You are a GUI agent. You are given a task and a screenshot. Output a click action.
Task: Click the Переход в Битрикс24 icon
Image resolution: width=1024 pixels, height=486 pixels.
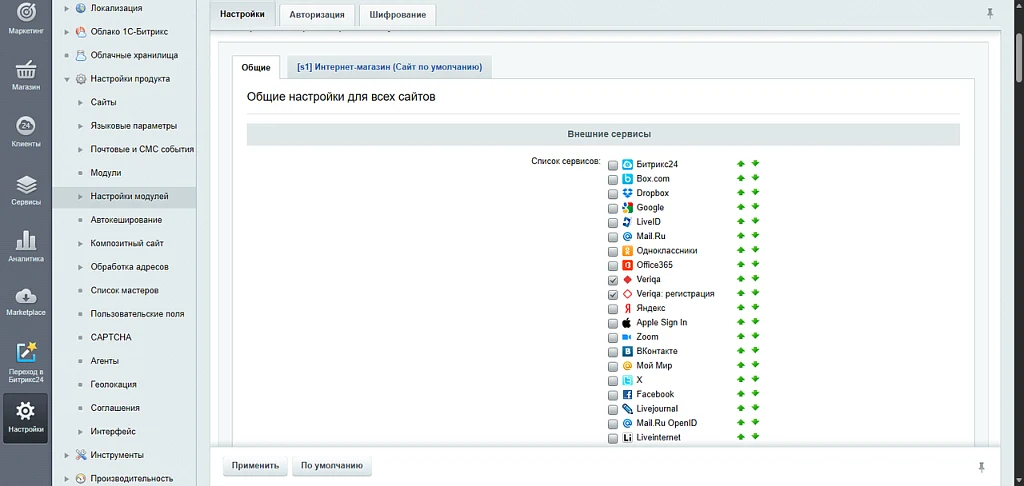[26, 353]
